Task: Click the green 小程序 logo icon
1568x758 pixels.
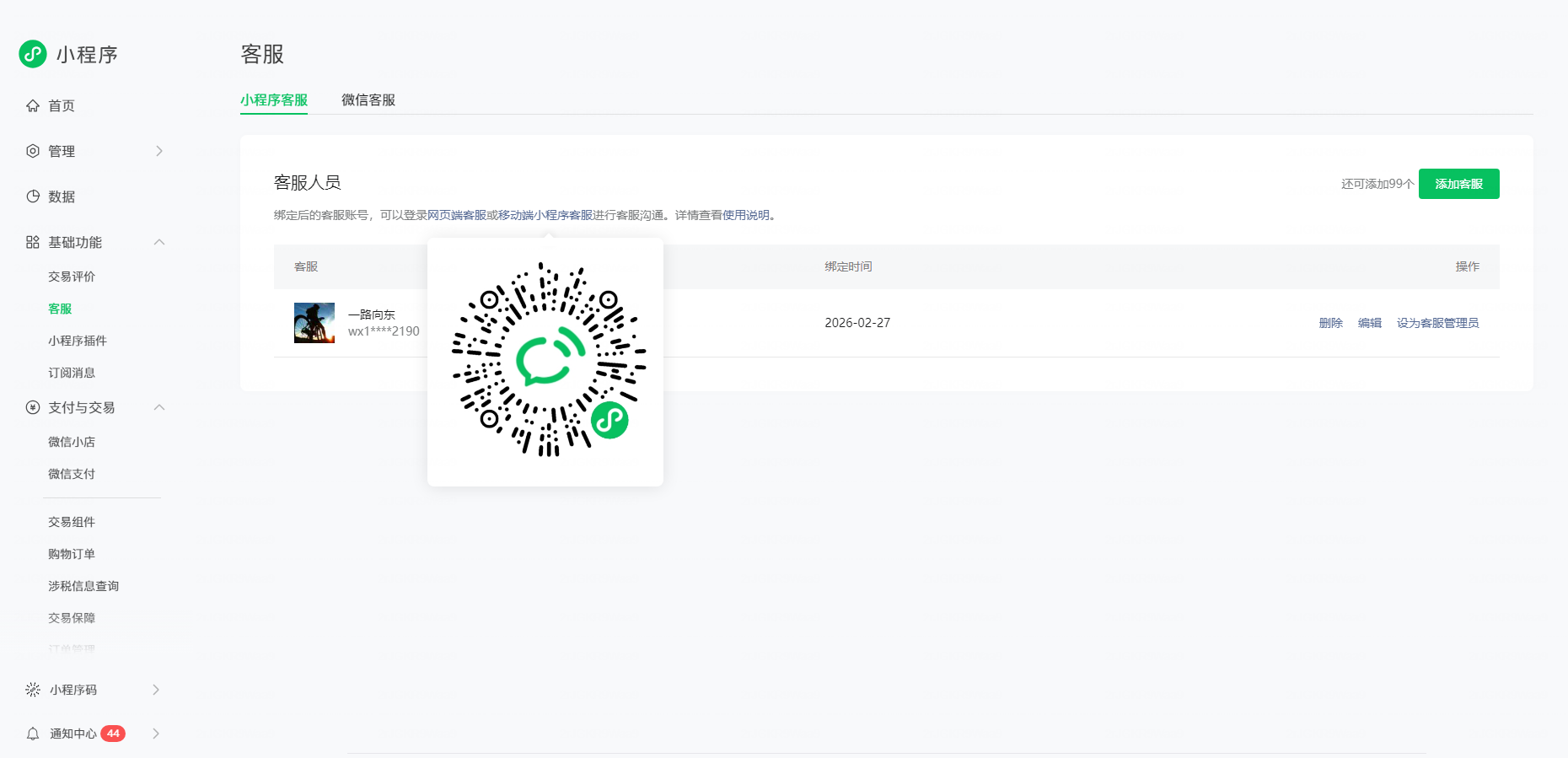Action: [33, 54]
